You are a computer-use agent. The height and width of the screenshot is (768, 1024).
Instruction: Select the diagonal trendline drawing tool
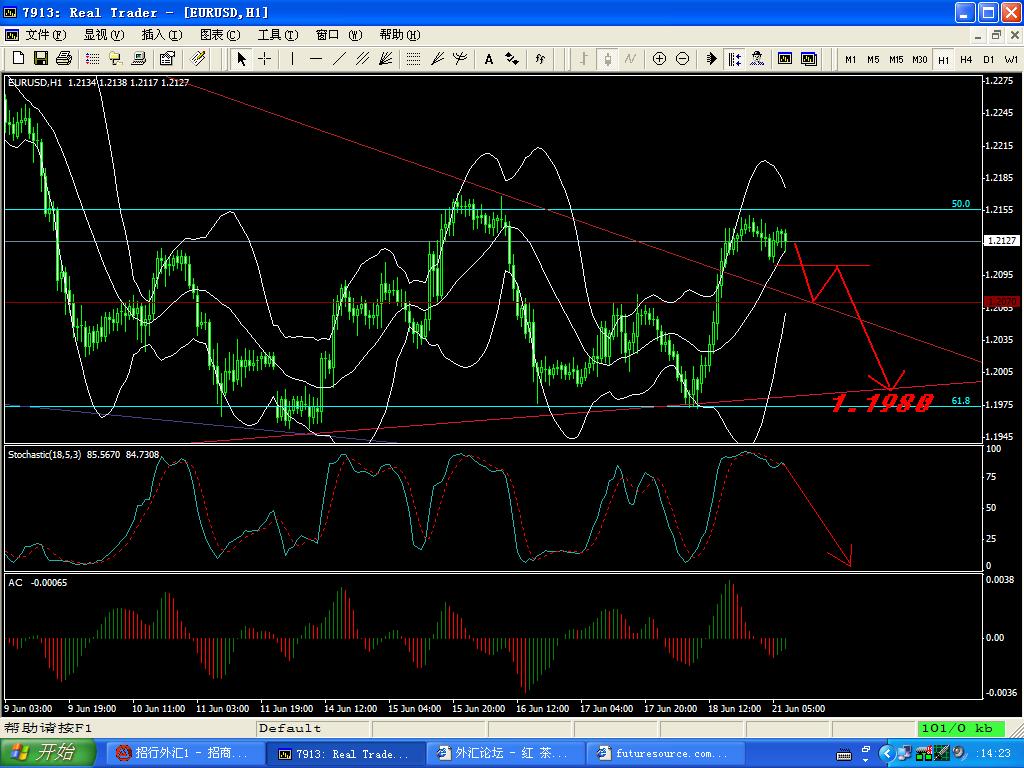339,59
